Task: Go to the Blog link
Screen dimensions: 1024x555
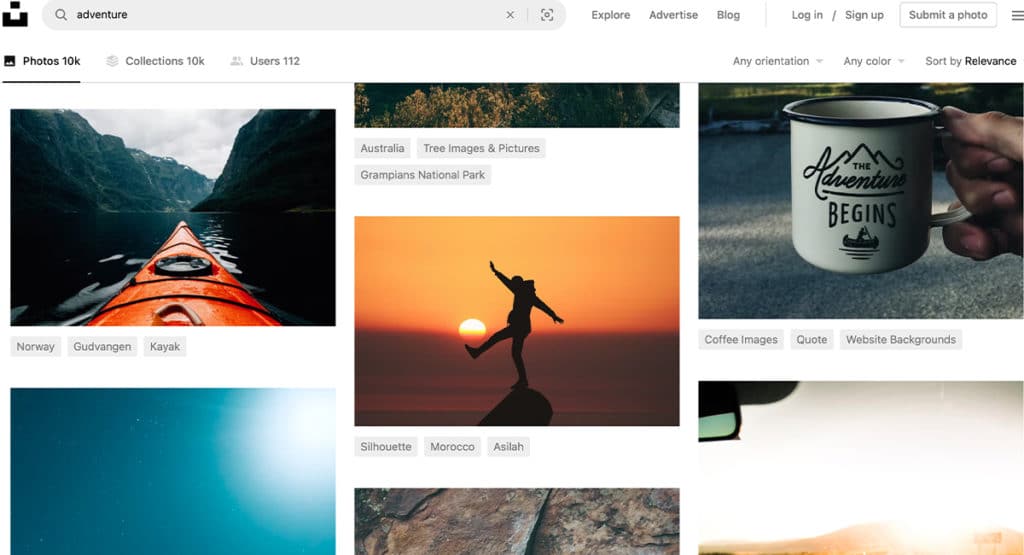Action: 728,14
